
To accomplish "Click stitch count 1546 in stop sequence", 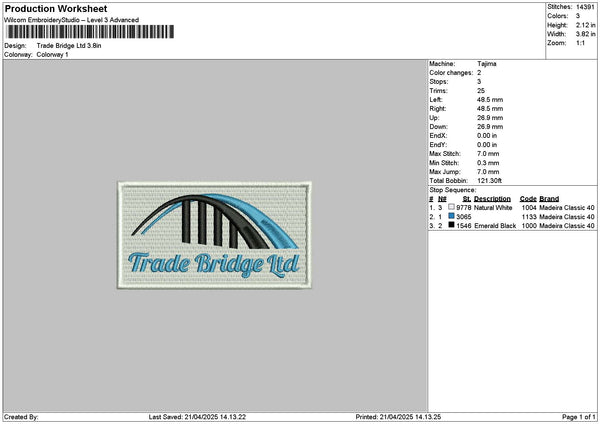I will click(x=464, y=226).
